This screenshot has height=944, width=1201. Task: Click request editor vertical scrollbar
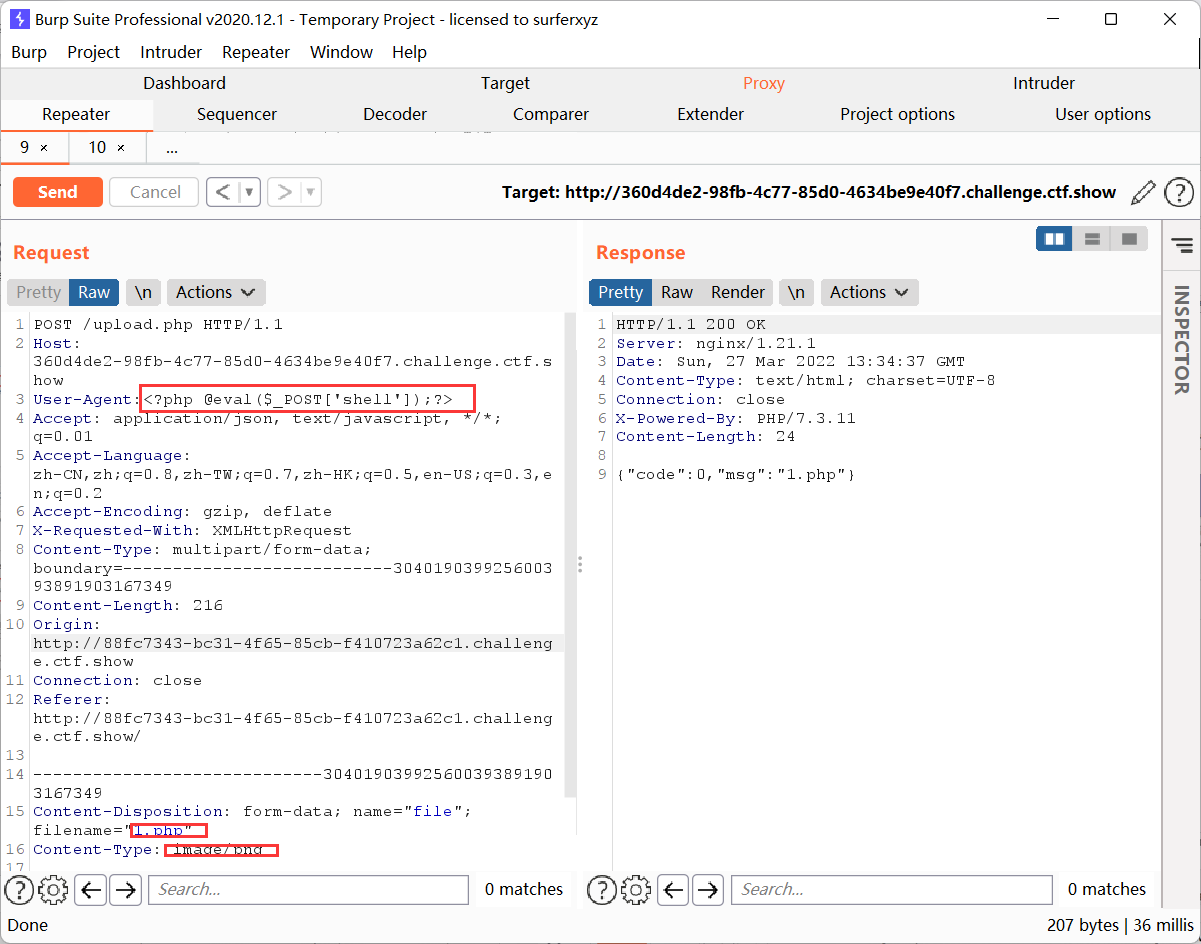click(x=569, y=555)
